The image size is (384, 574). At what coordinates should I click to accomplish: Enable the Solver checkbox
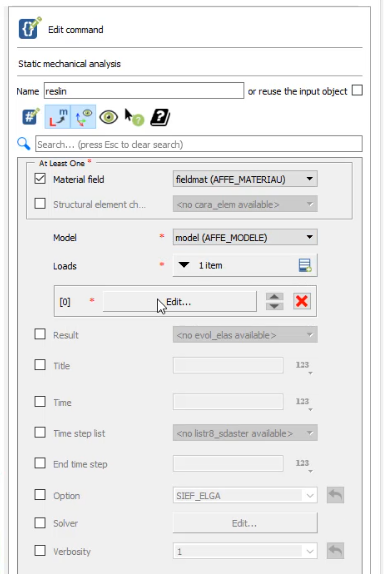pos(40,522)
